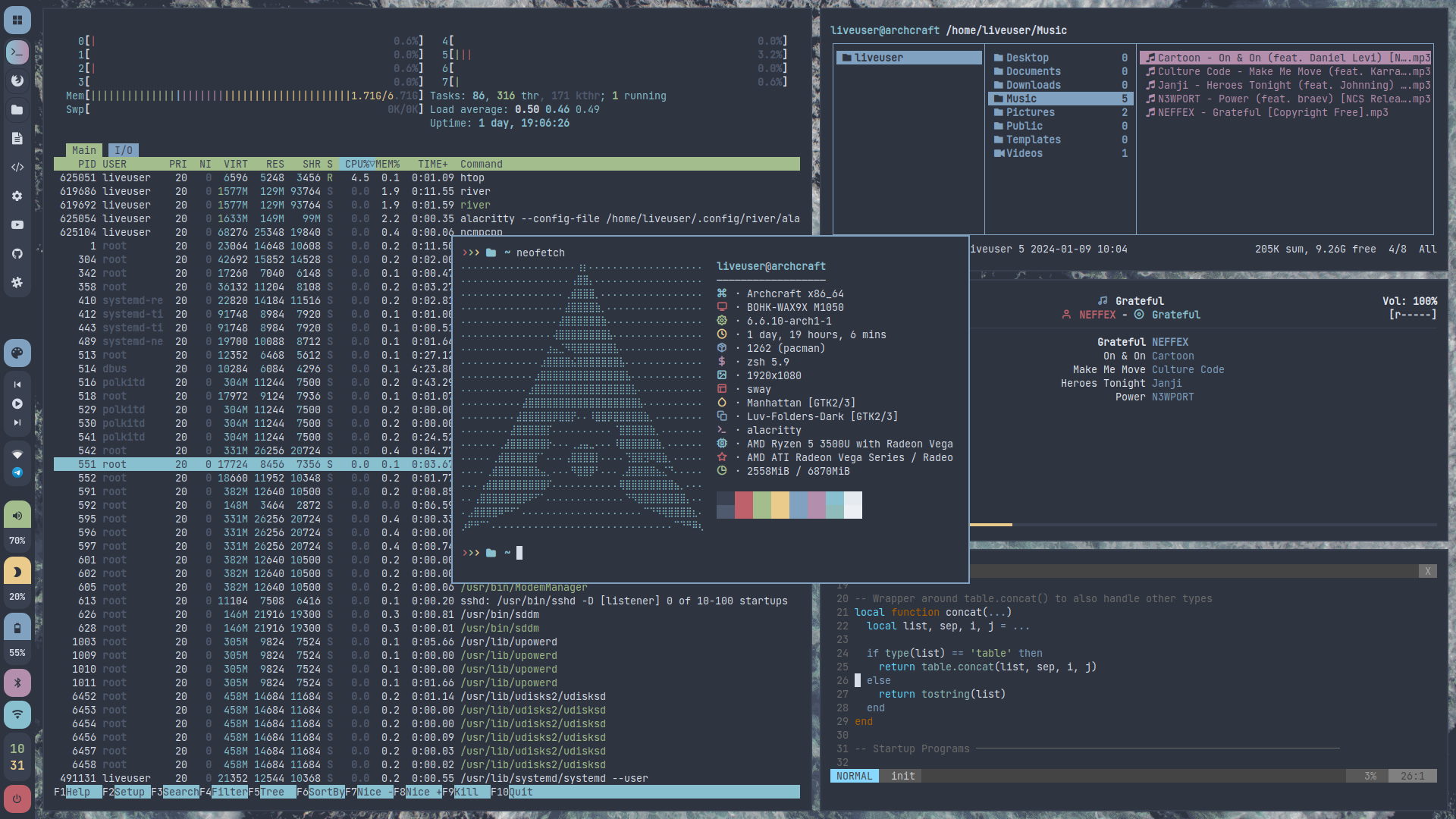Toggle the night light moon button
Image resolution: width=1456 pixels, height=819 pixels.
pos(17,572)
